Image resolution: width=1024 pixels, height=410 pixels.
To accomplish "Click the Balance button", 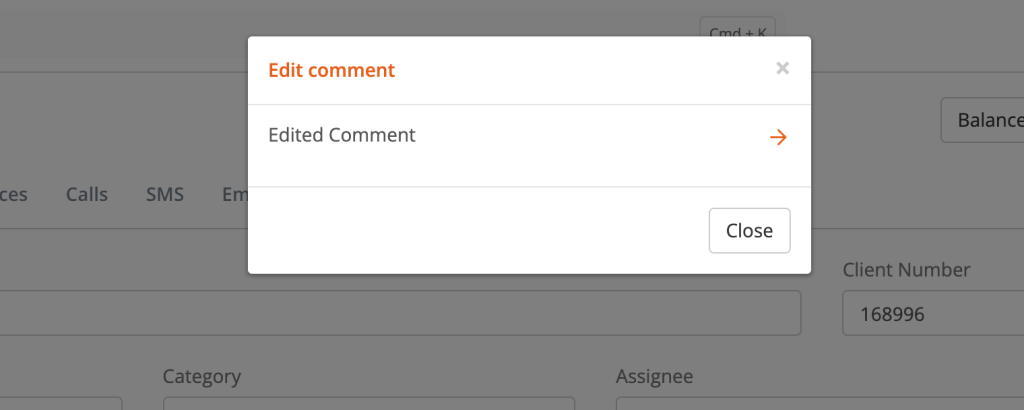I will [x=985, y=120].
